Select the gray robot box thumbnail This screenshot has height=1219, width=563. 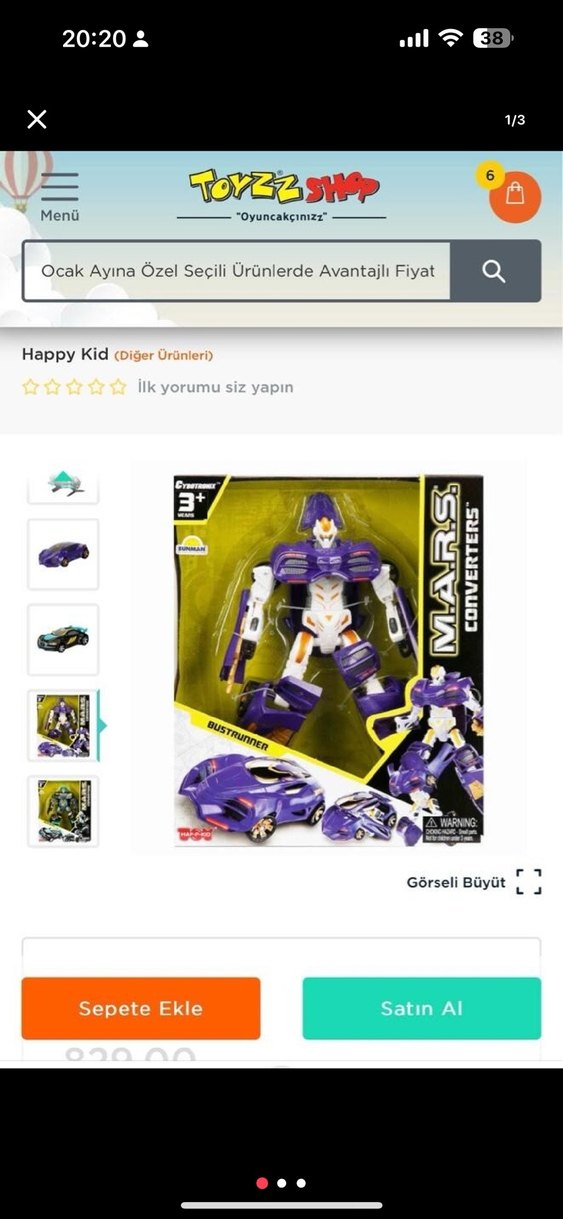tap(63, 811)
